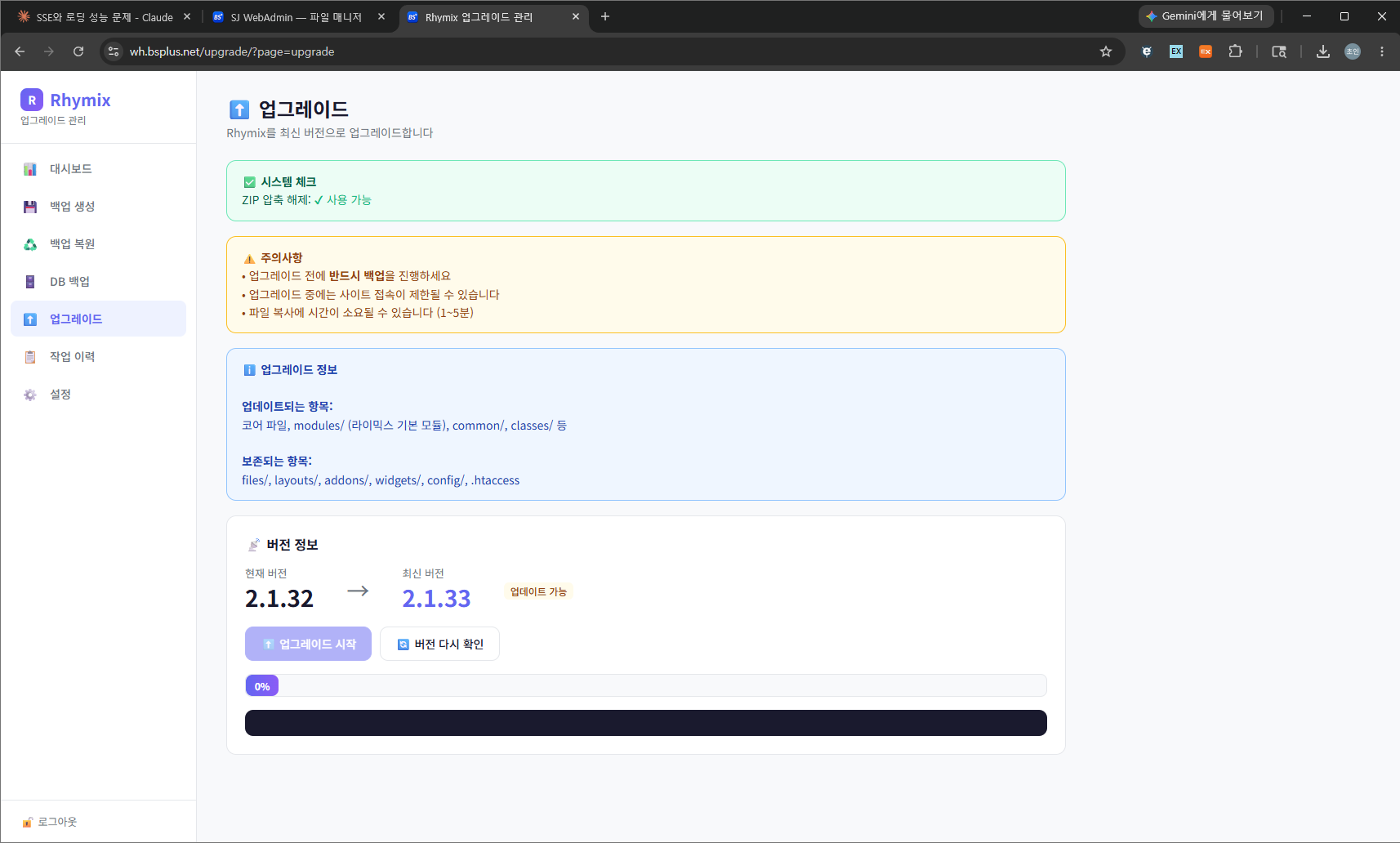Click the clipboard icon for 작업 이력

coord(30,357)
